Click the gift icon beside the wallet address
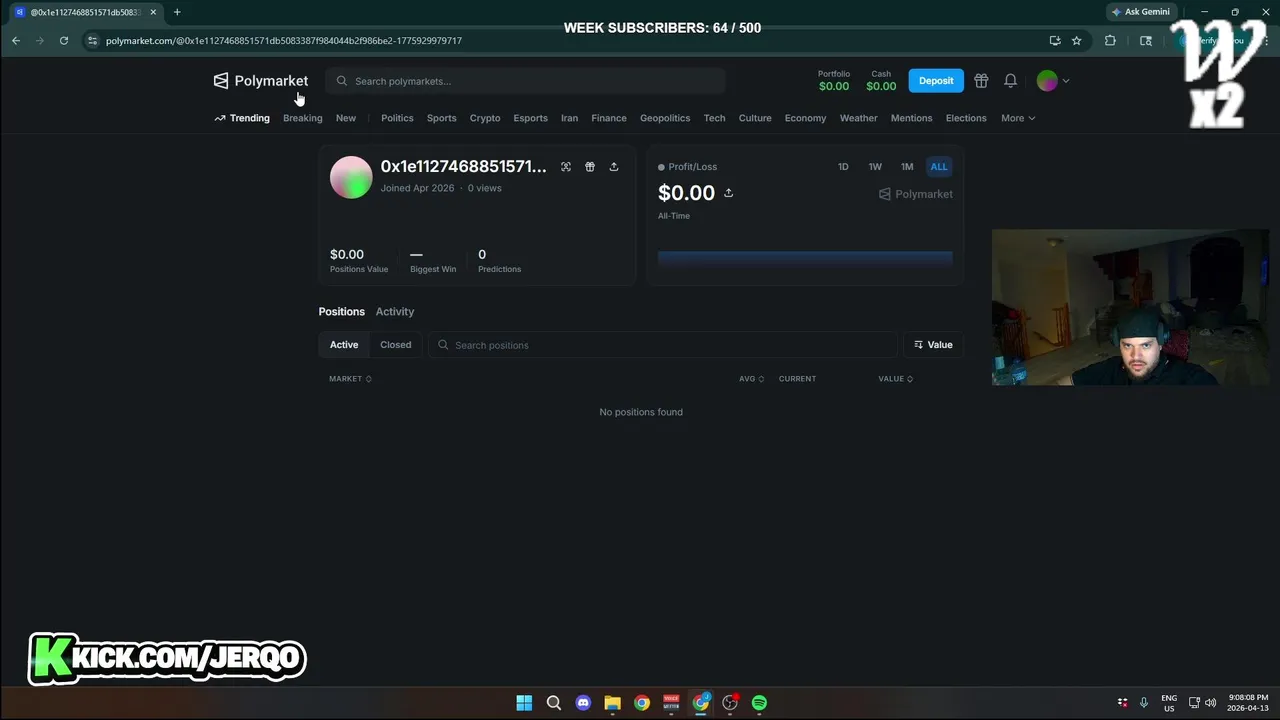Screen dimensions: 1280x720 coord(590,167)
